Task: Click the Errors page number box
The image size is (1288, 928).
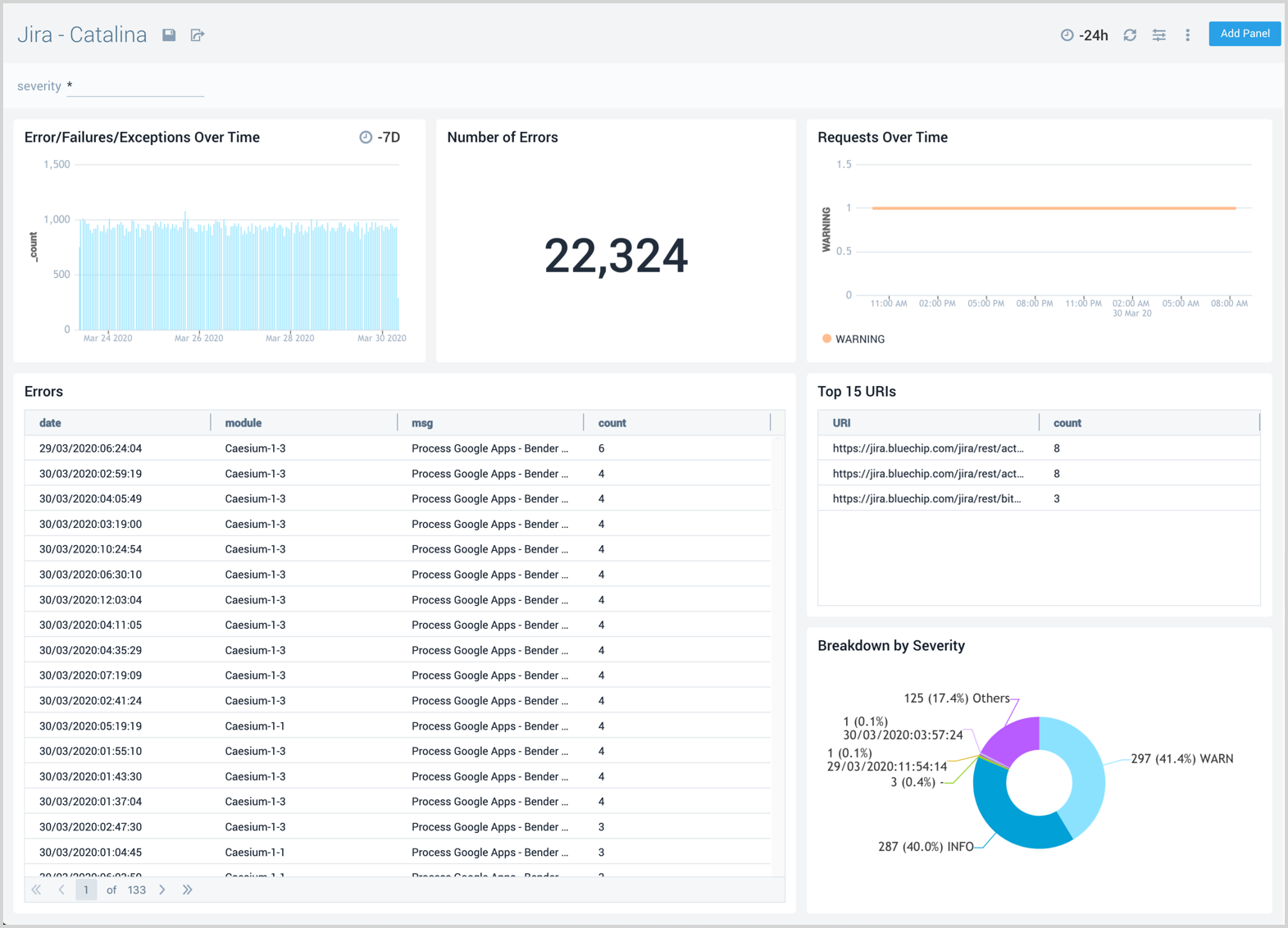Action: click(86, 889)
